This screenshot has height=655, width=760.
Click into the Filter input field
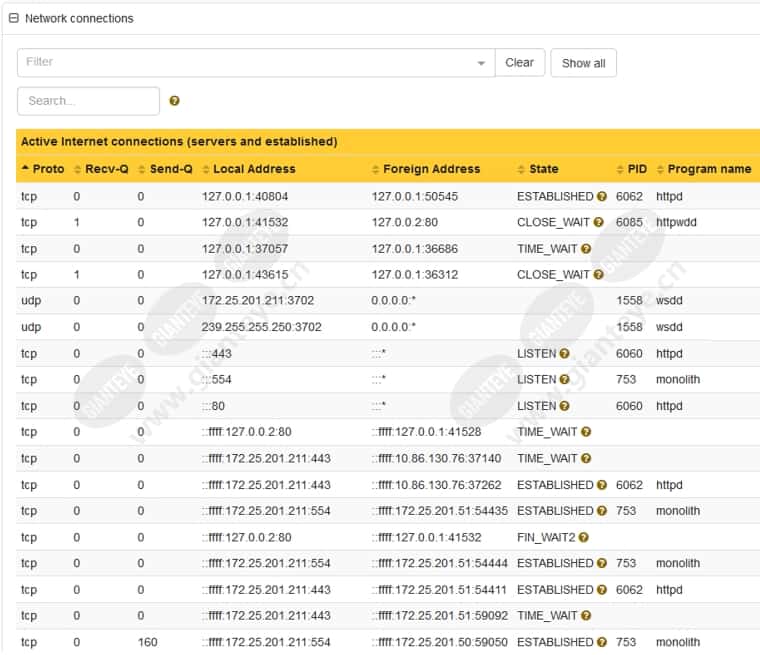tap(245, 63)
